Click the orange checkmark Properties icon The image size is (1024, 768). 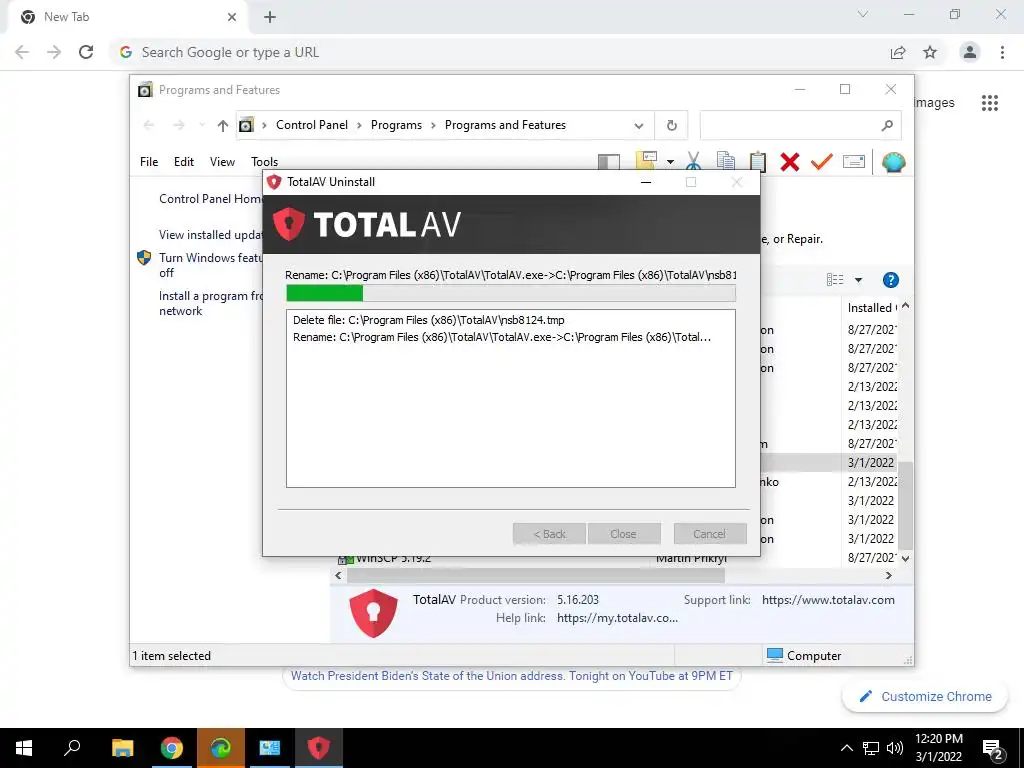click(822, 161)
